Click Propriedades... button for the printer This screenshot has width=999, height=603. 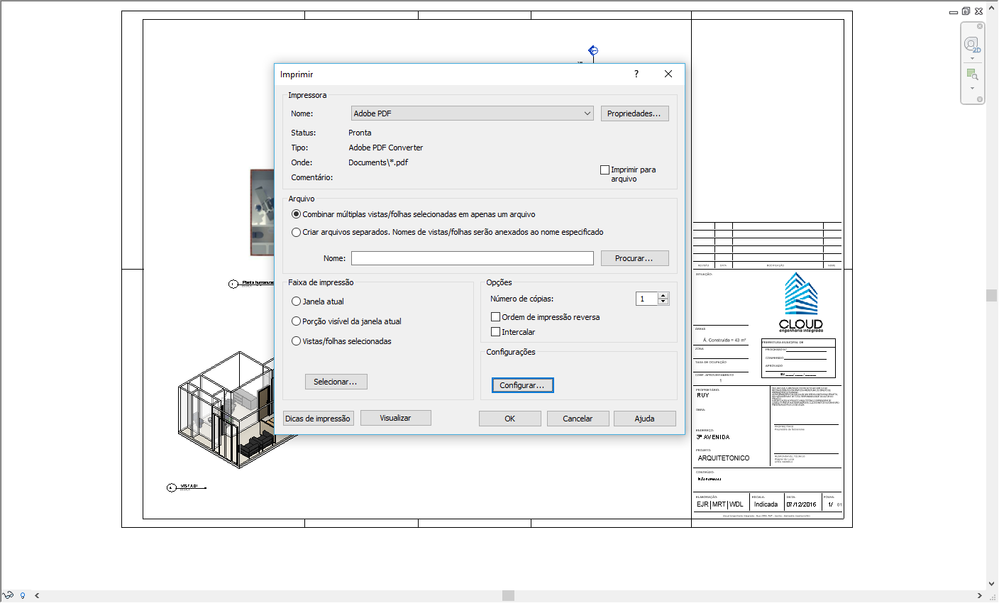tap(635, 113)
